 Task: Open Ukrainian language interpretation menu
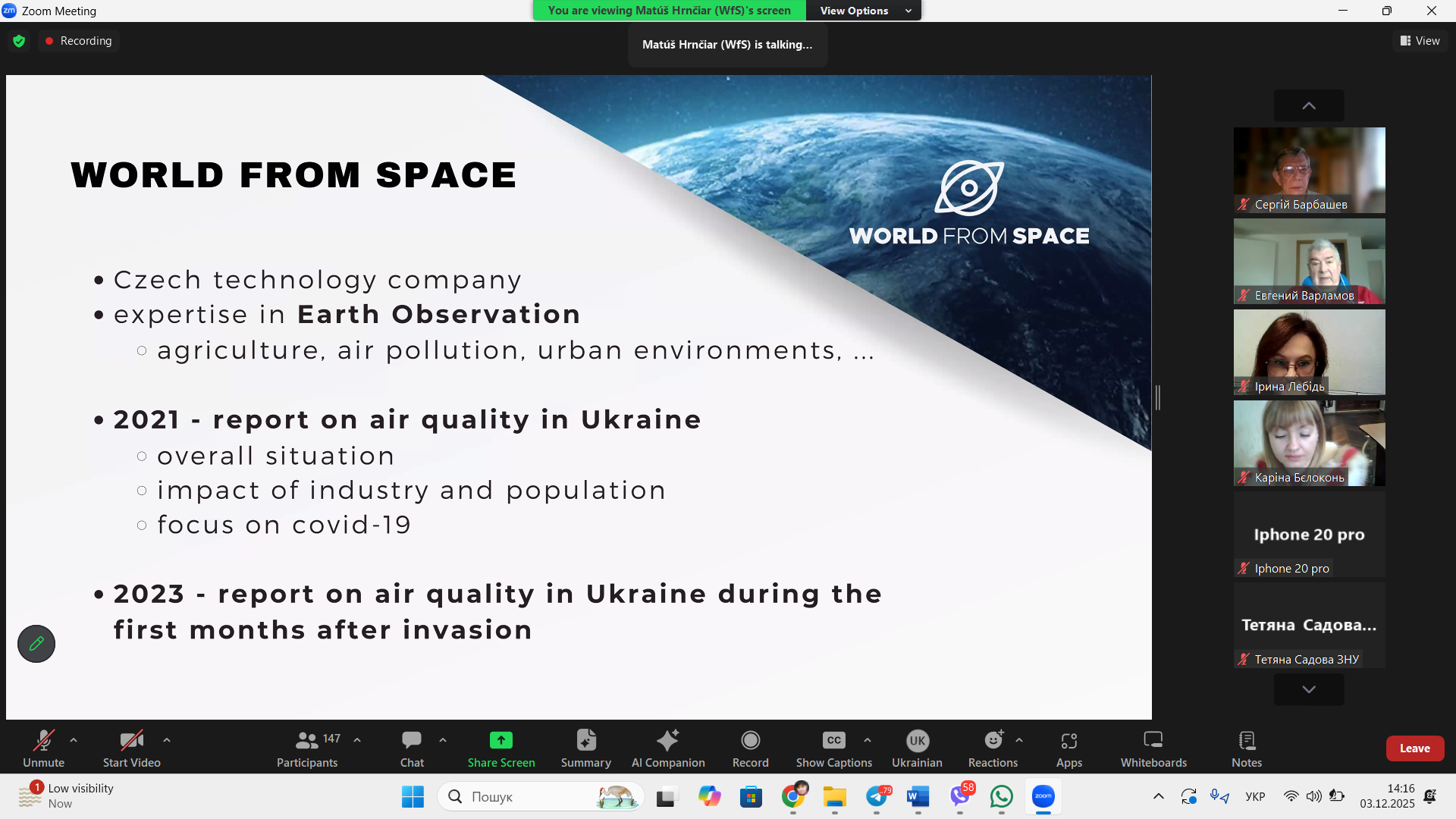coord(917,748)
